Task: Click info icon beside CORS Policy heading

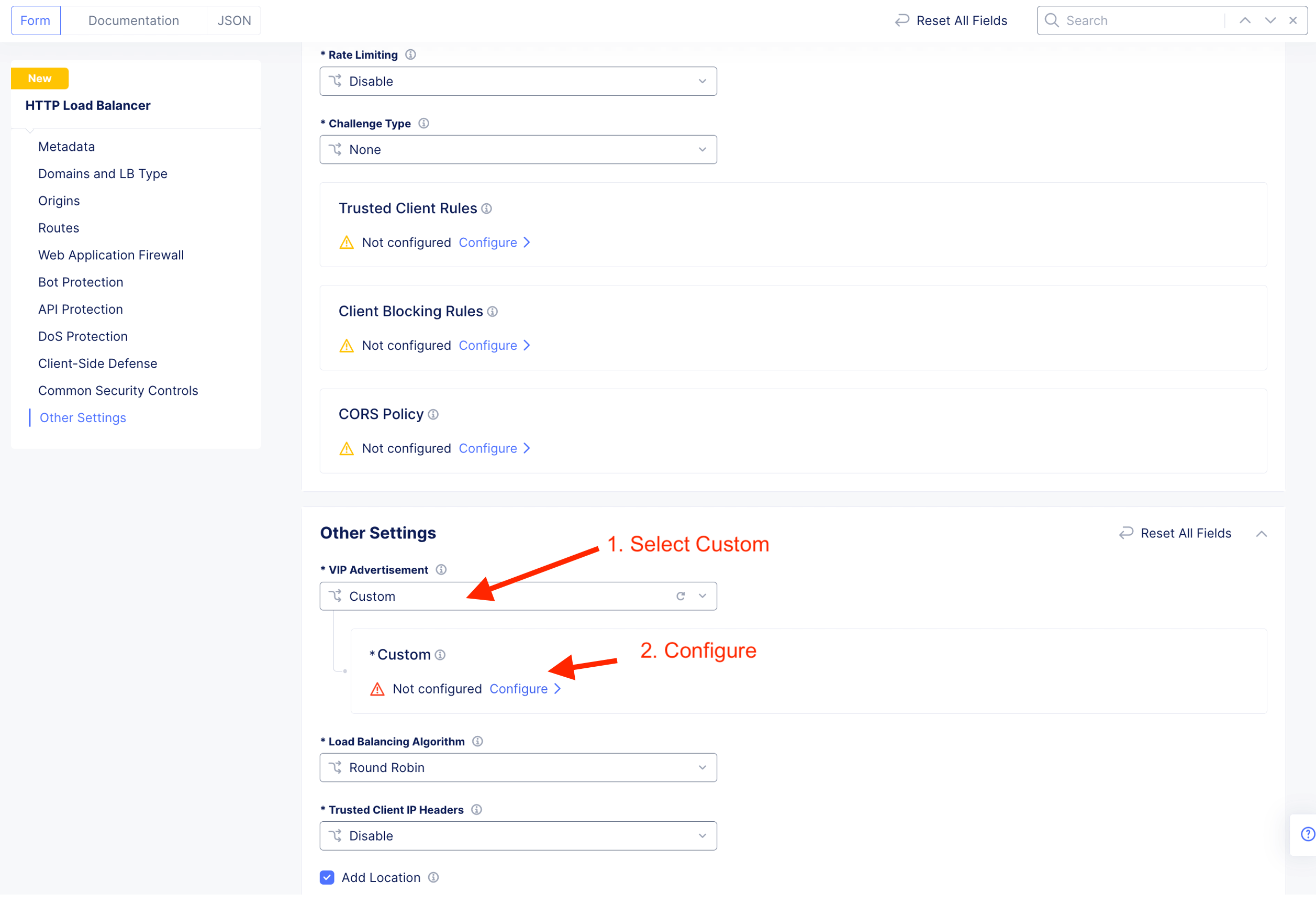Action: point(433,415)
